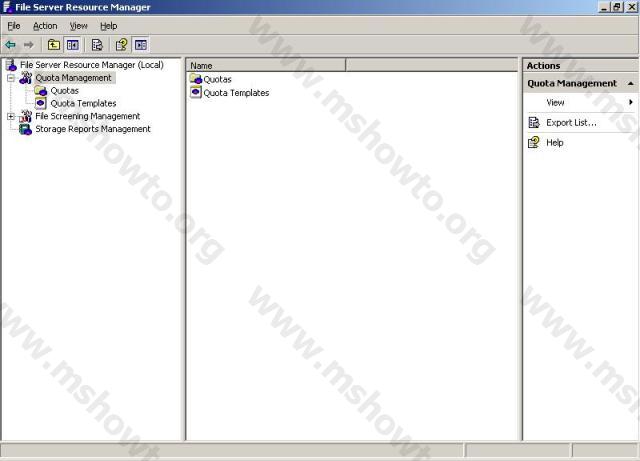Select File Screening Management label
Viewport: 640px width, 461px height.
tap(88, 116)
